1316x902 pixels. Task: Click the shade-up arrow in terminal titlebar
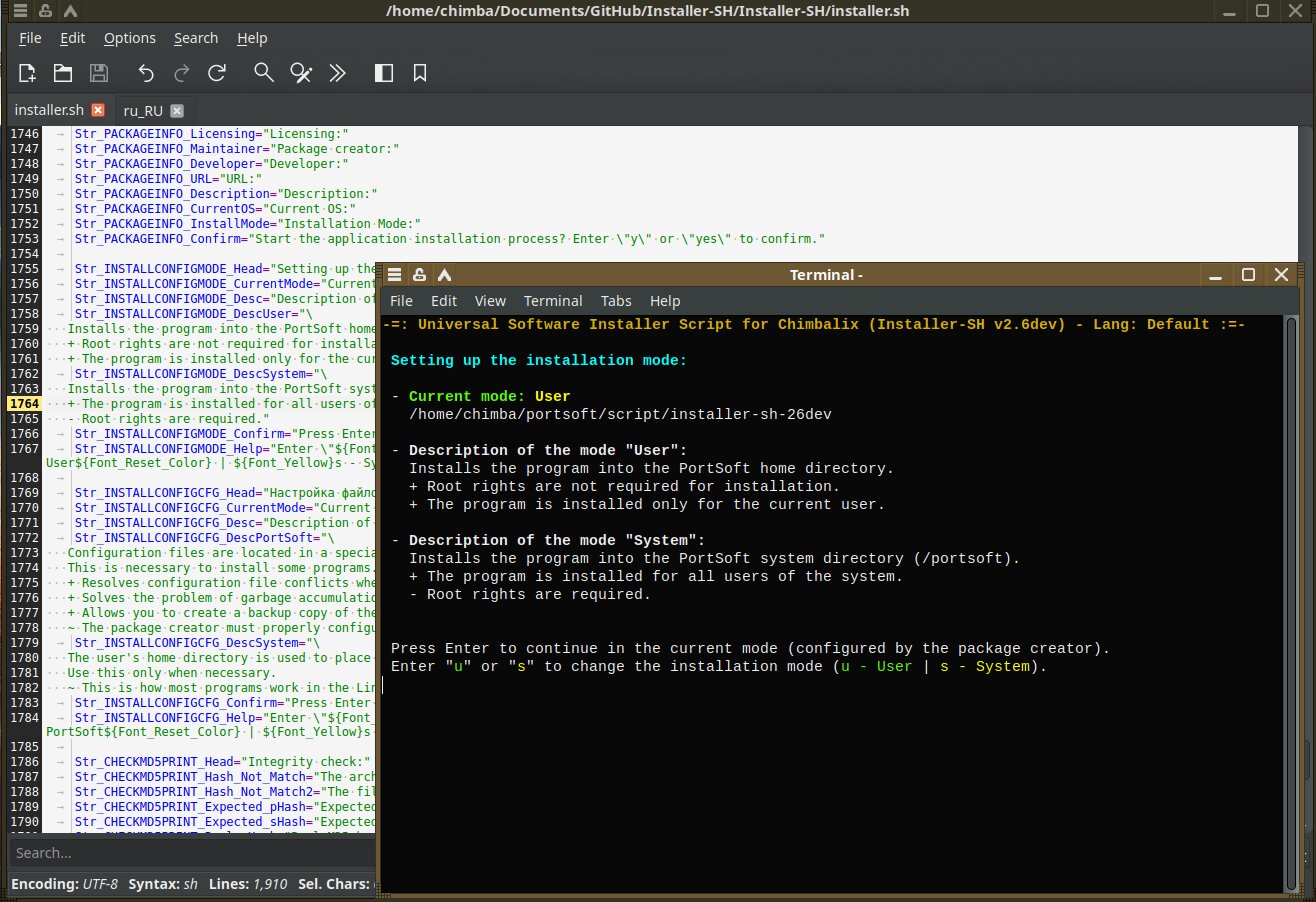point(444,275)
